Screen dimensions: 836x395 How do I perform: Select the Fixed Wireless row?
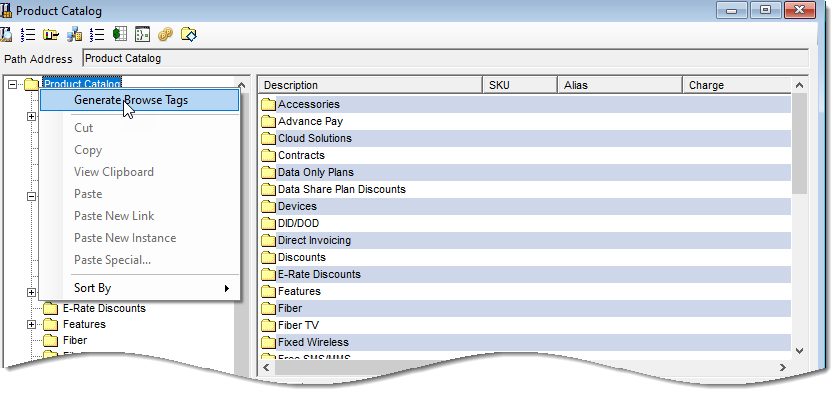point(525,343)
